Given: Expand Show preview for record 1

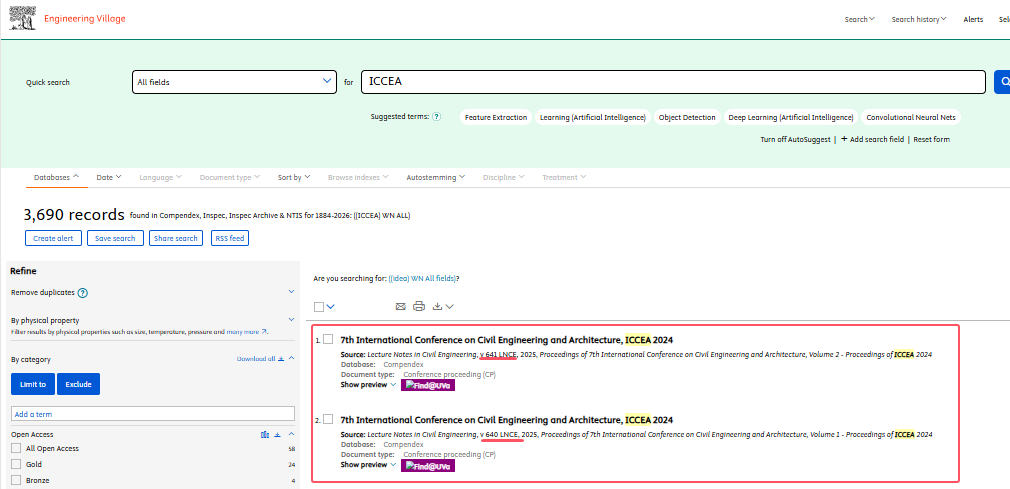Looking at the screenshot, I should click(368, 385).
